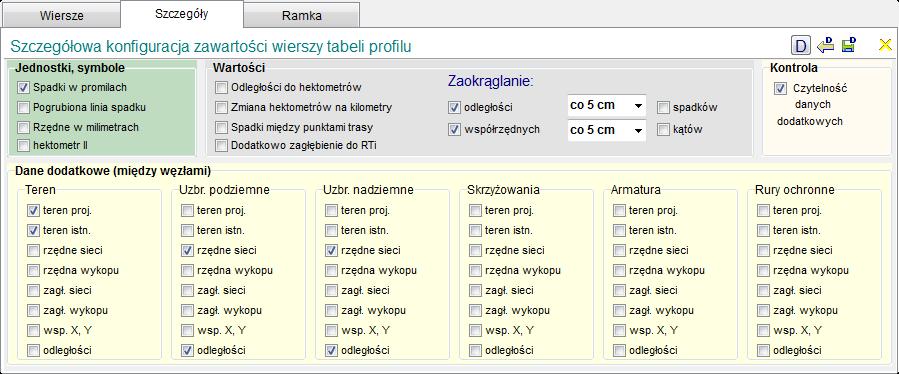Check odległości under Rury ochronne
This screenshot has height=374, width=899.
(763, 350)
